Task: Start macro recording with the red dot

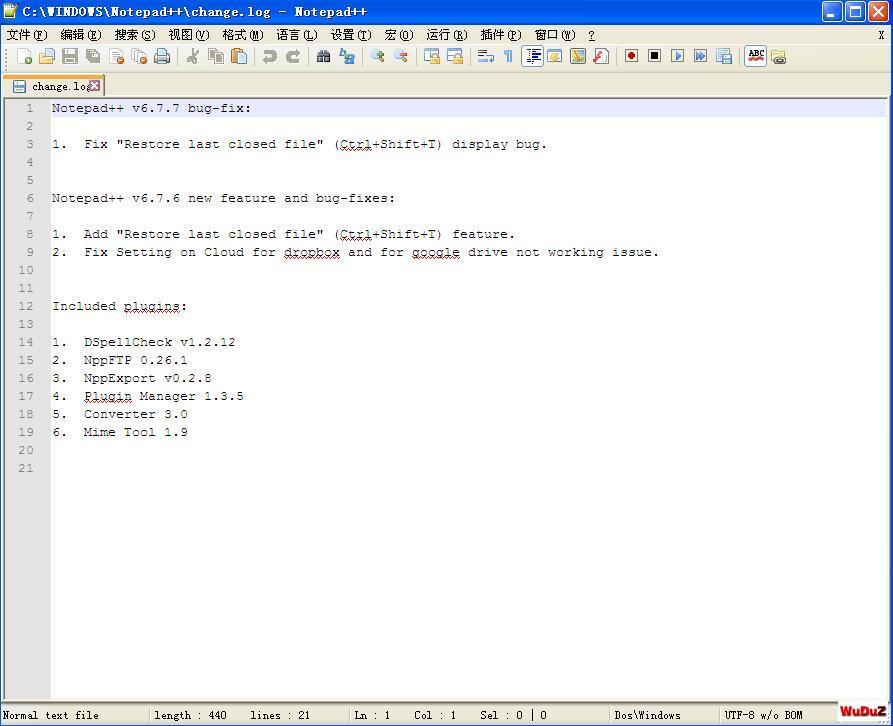Action: (x=631, y=56)
